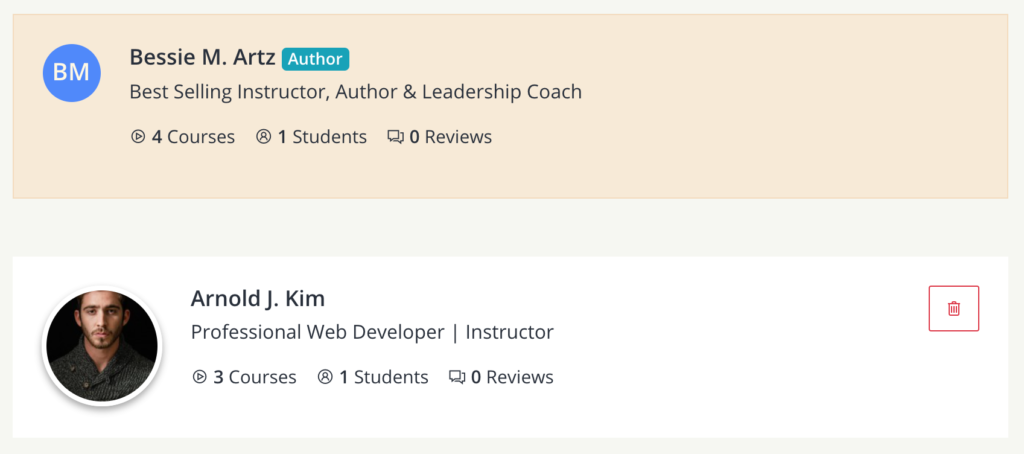Screen dimensions: 1024x454
Task: Click Bessie's "0 Reviews" text
Action: (x=450, y=137)
